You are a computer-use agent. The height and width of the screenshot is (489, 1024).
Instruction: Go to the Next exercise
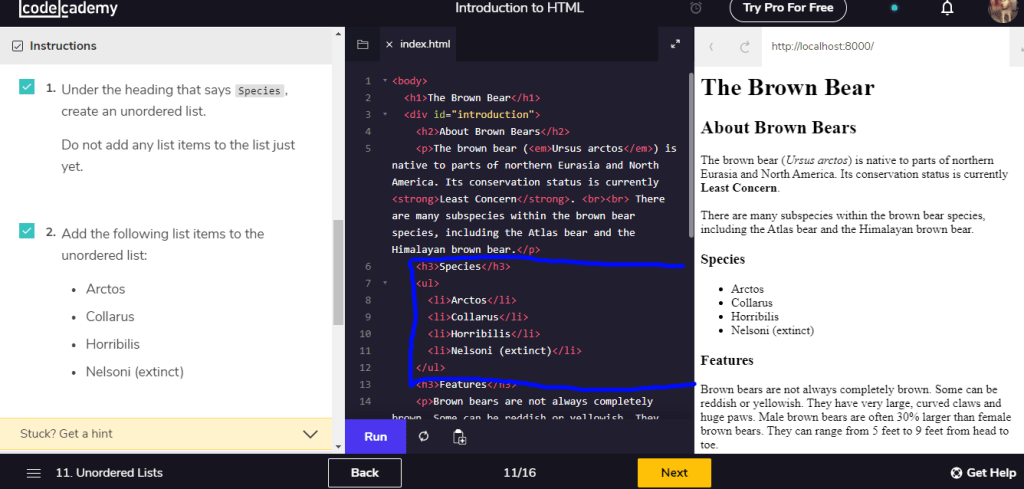[x=674, y=472]
